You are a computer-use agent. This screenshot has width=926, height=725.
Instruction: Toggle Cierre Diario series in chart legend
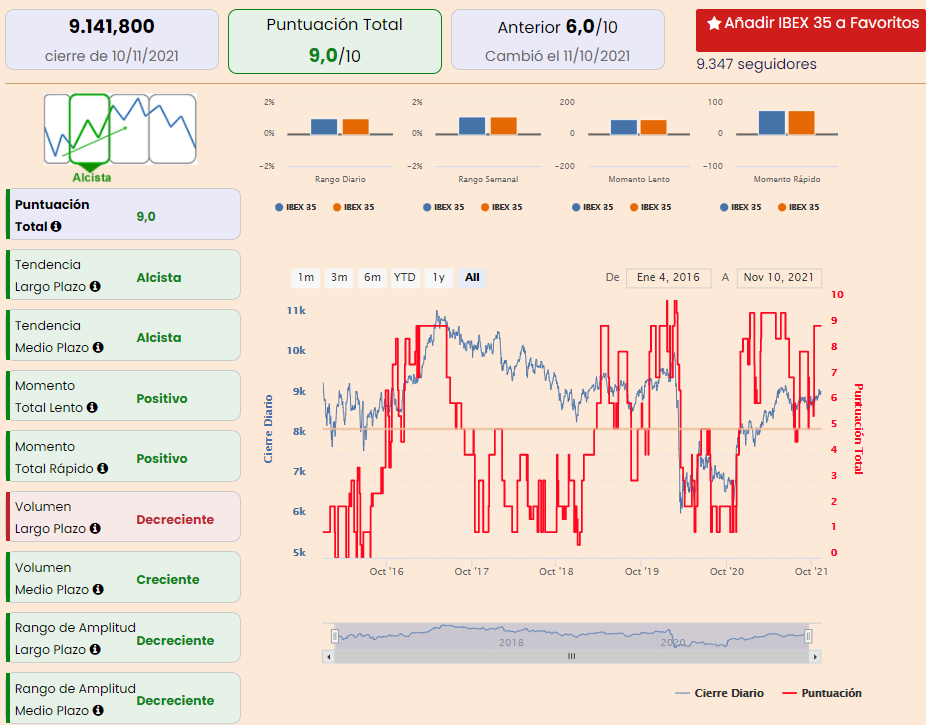click(x=719, y=693)
